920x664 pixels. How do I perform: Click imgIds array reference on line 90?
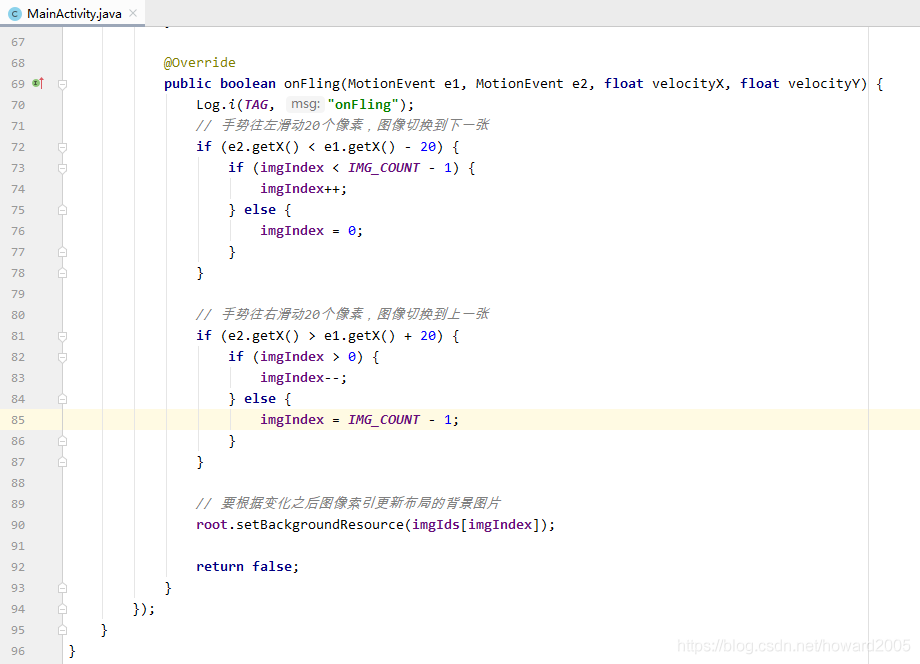click(435, 524)
